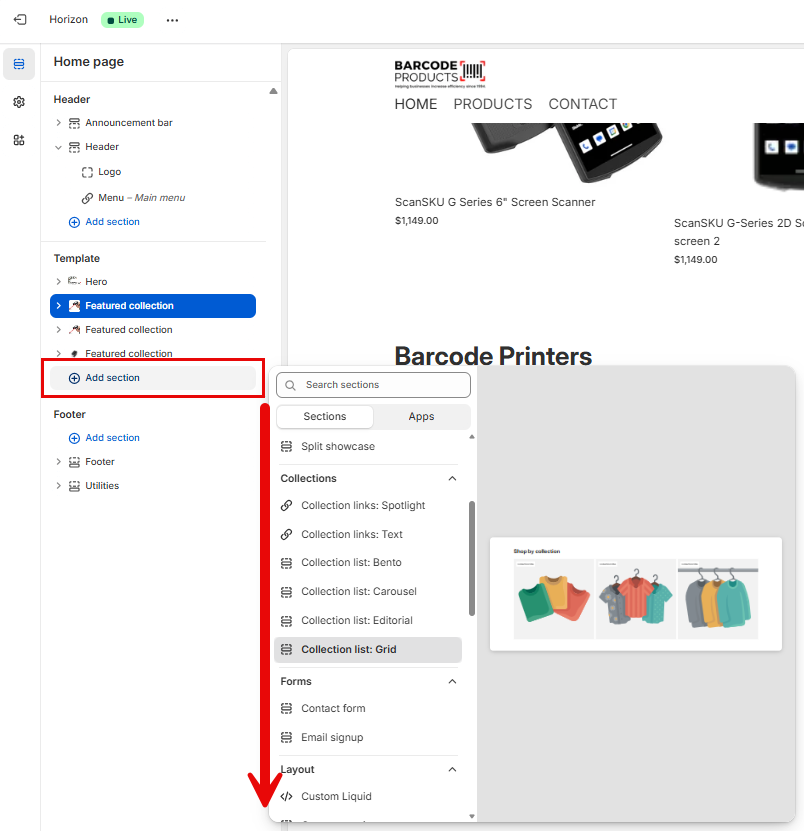
Task: Open the PRODUCTS menu link
Action: [x=492, y=104]
